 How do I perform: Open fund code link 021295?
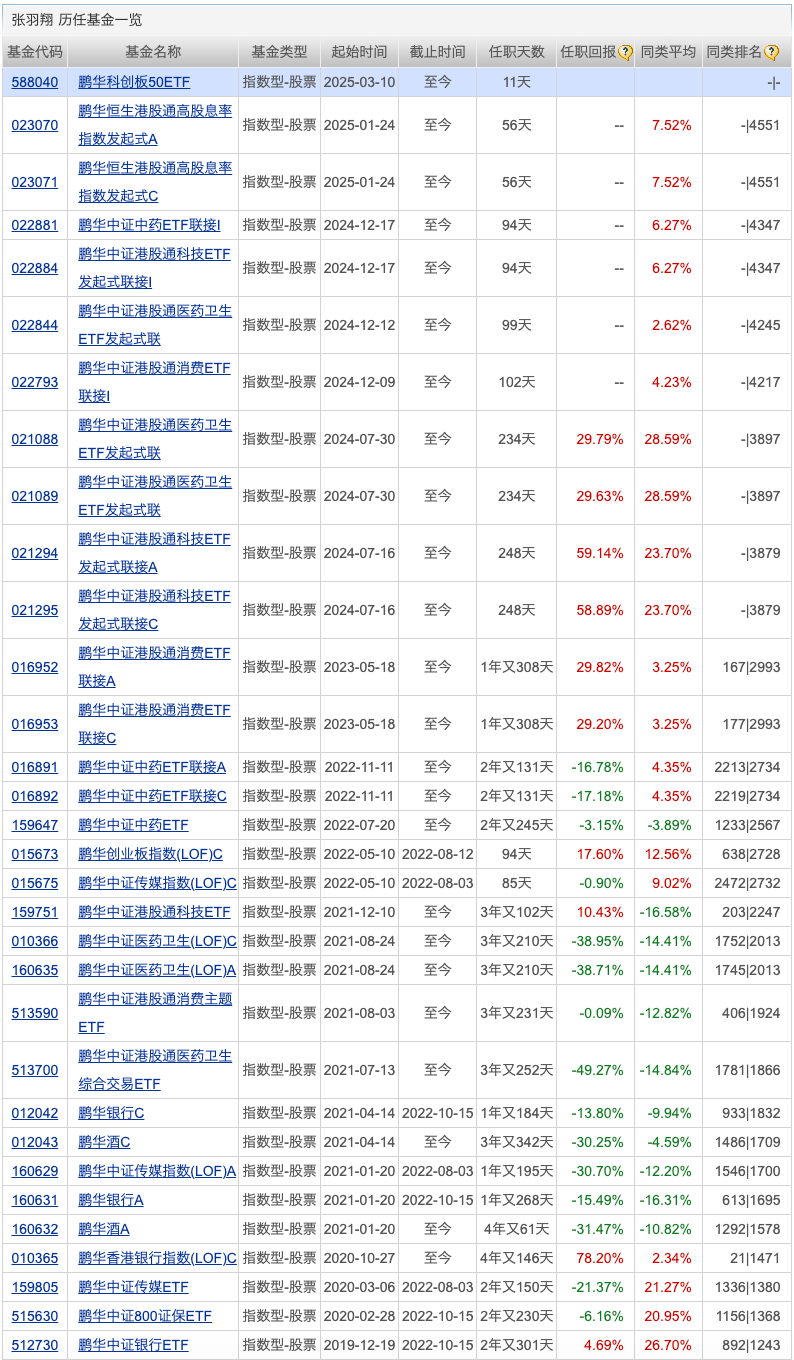pyautogui.click(x=35, y=610)
